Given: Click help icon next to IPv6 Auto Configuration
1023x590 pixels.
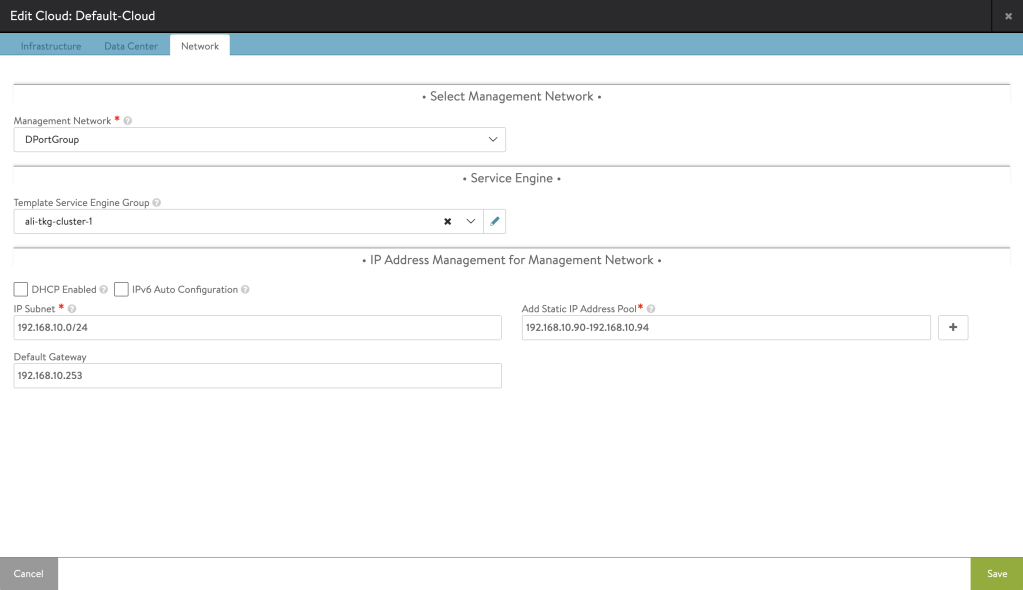Looking at the screenshot, I should 245,290.
